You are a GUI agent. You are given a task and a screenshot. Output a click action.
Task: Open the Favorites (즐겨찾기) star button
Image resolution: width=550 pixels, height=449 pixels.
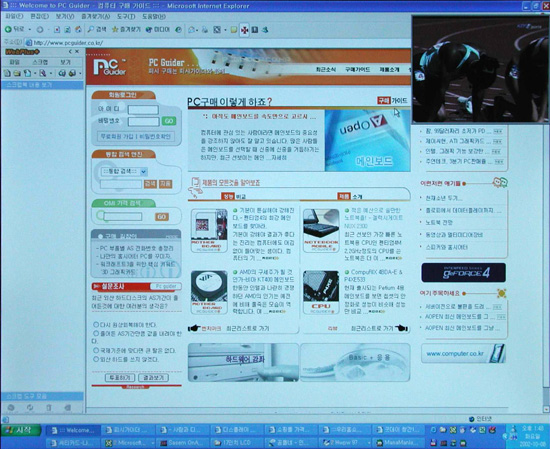pyautogui.click(x=126, y=30)
